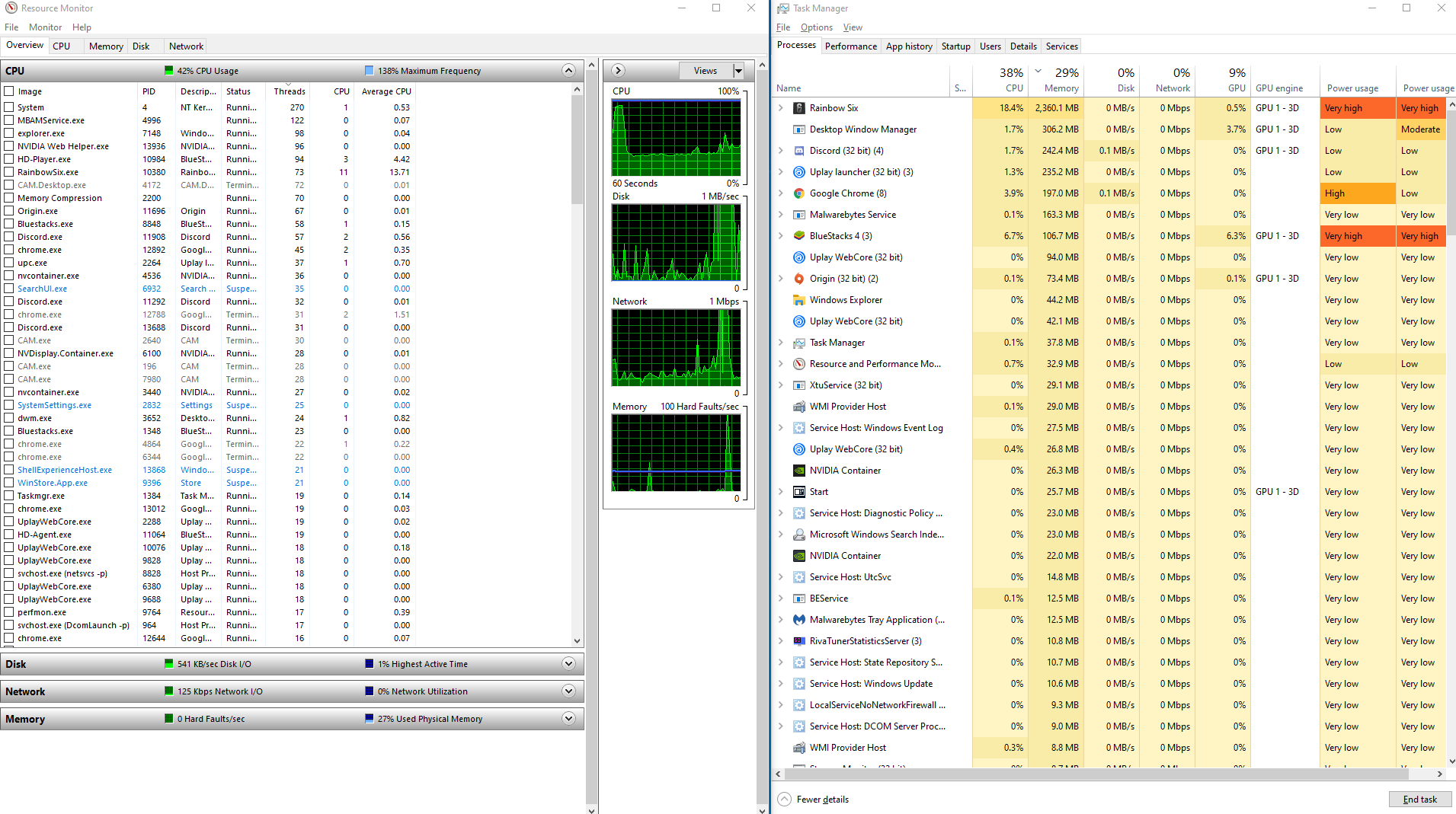
Task: Click Service Host: Windows Event Log icon
Action: click(x=798, y=428)
